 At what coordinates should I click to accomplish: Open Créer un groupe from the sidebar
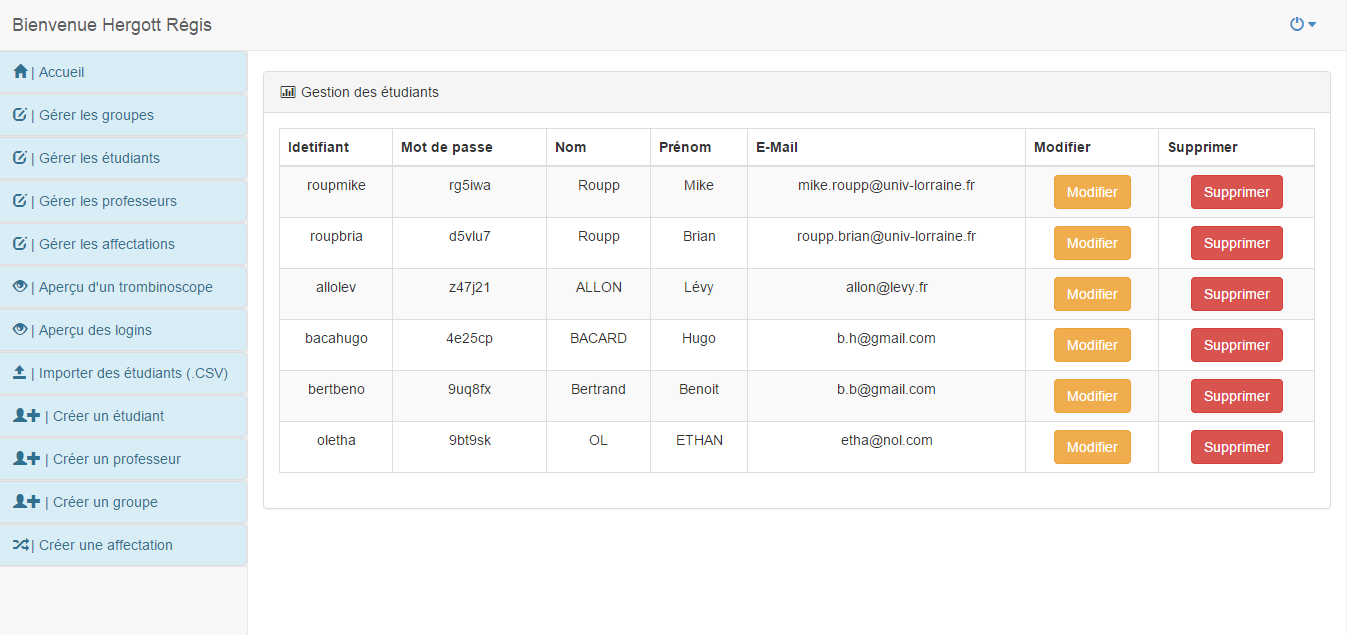tap(105, 502)
